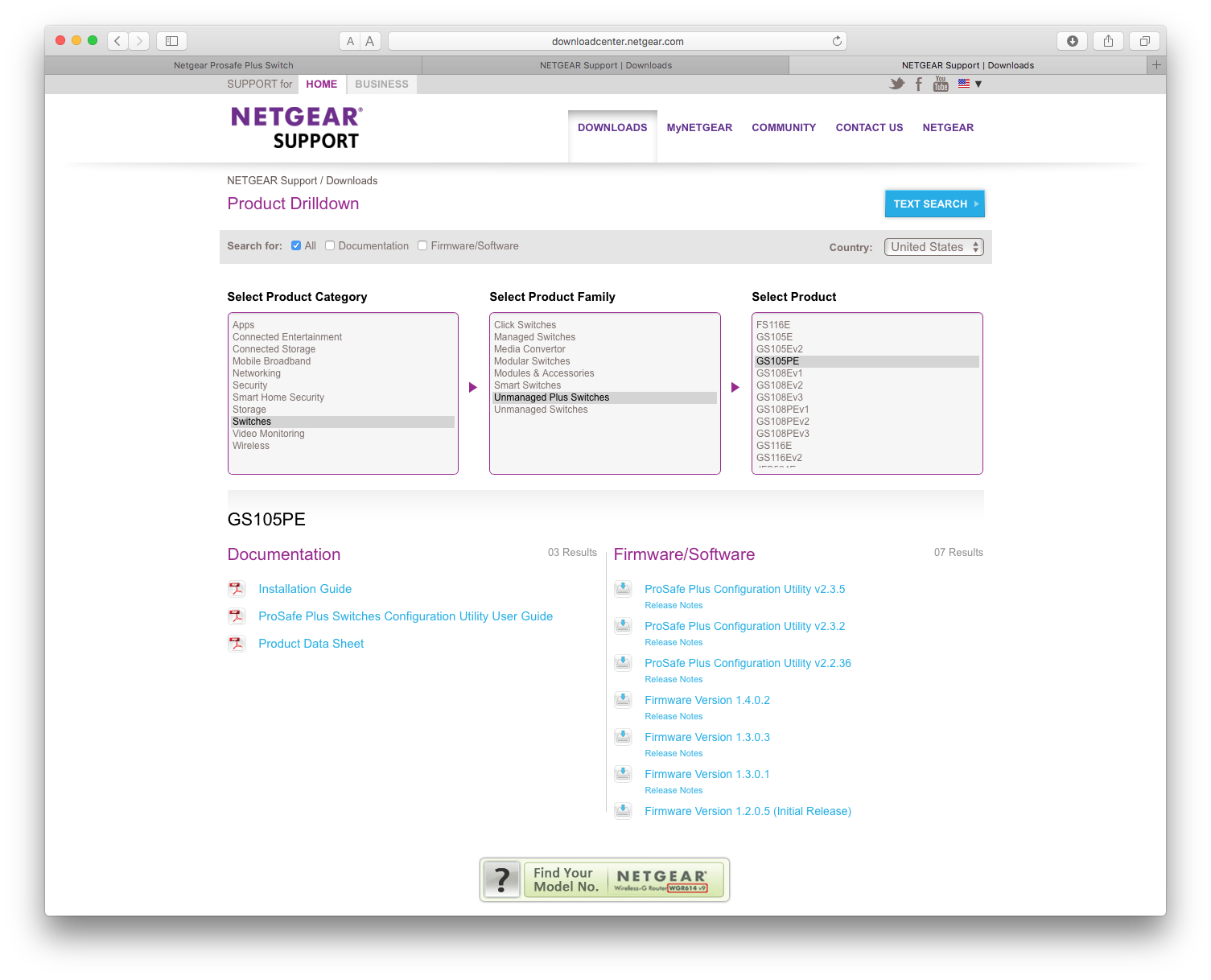Enable the Documentation checkbox
This screenshot has height=980, width=1211.
(x=330, y=246)
